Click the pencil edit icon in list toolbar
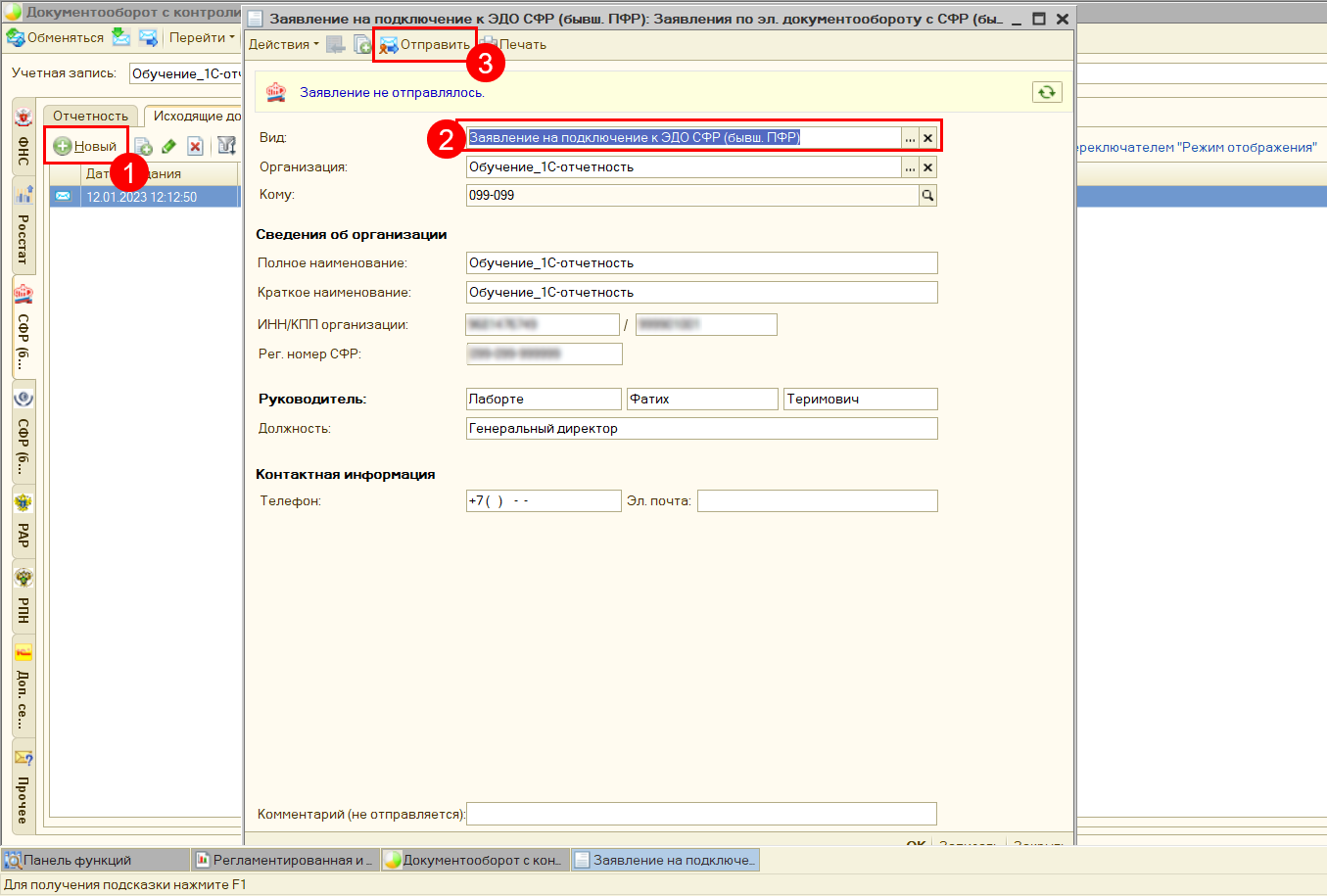Screen dimensions: 1327x896 pyautogui.click(x=168, y=147)
